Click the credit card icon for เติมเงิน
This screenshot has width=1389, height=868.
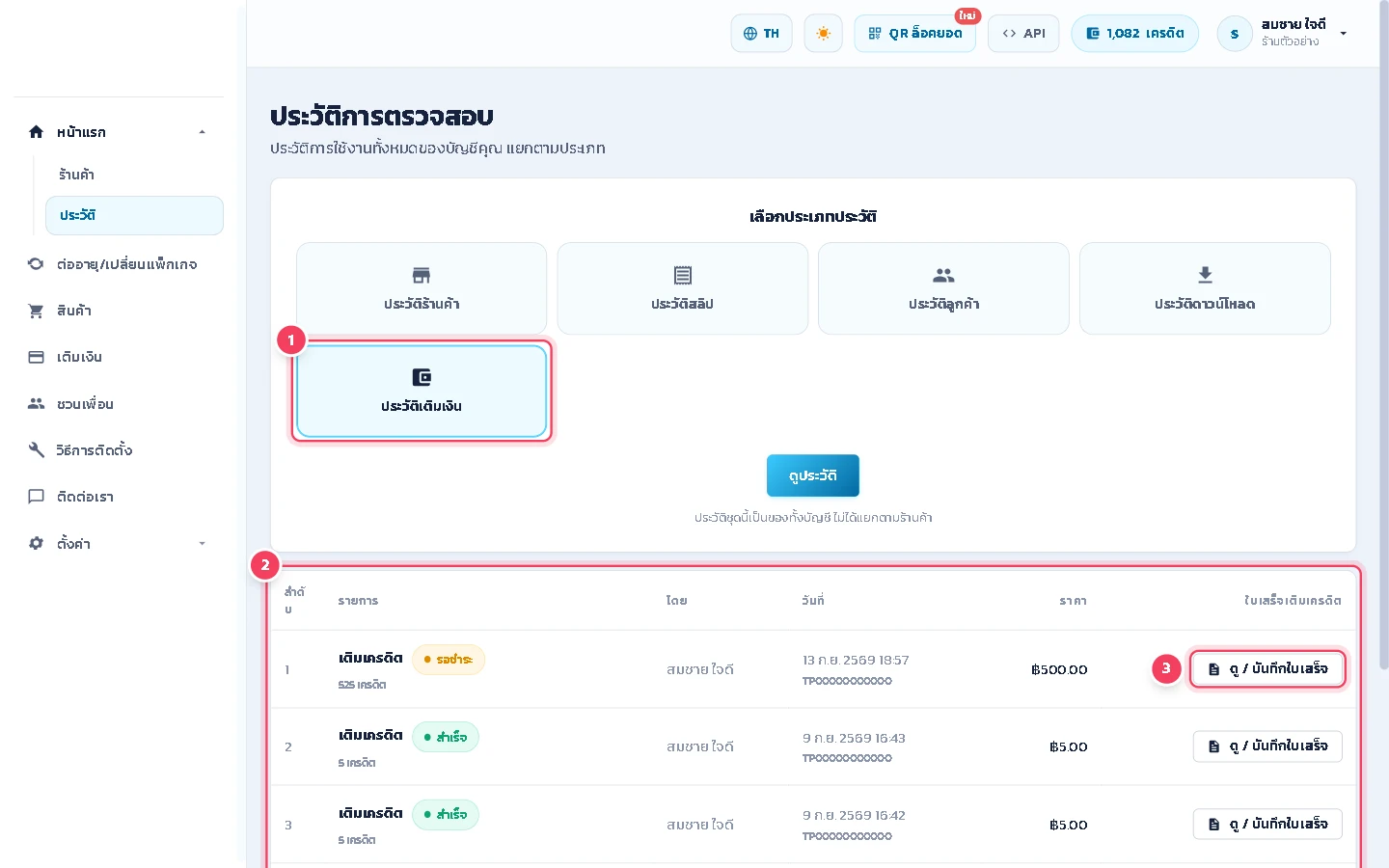coord(36,357)
